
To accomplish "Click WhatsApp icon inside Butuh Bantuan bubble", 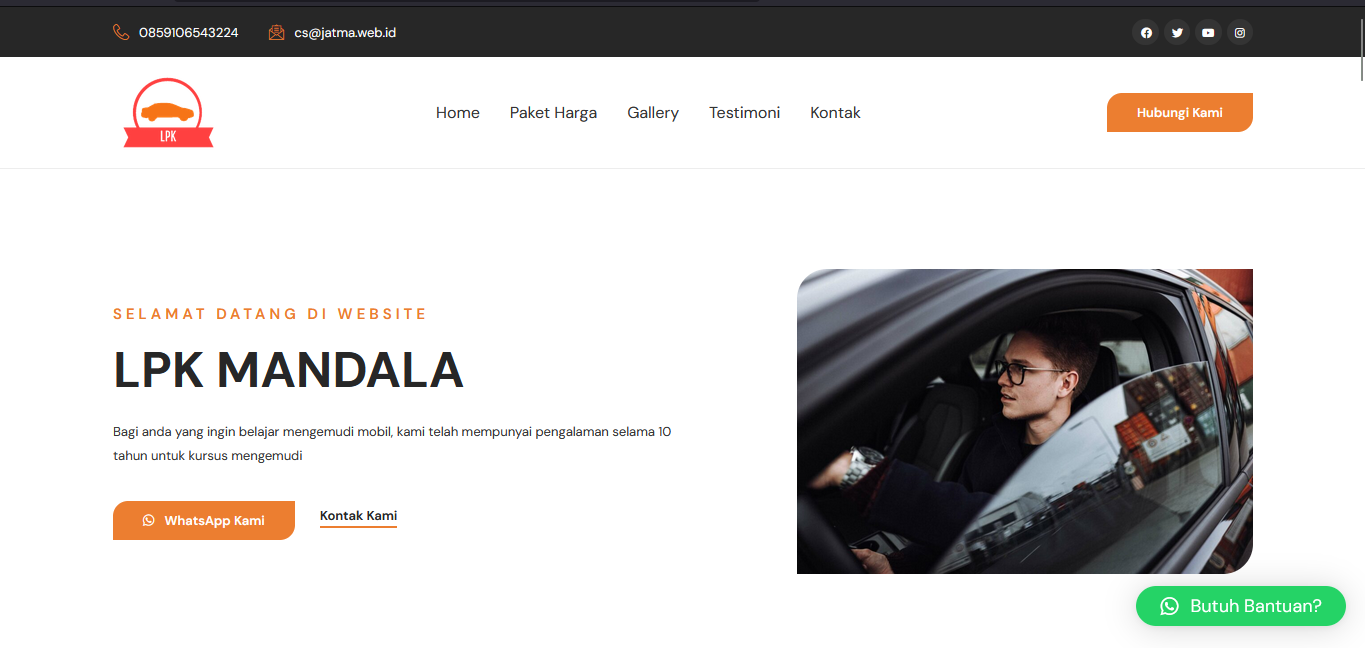I will coord(1169,606).
